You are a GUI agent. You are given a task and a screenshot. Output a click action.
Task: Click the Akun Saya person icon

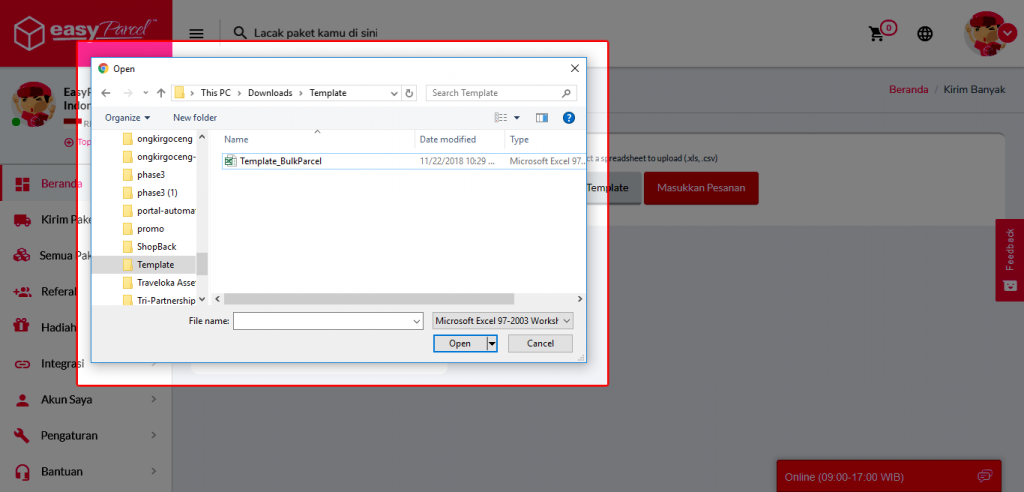(x=23, y=399)
